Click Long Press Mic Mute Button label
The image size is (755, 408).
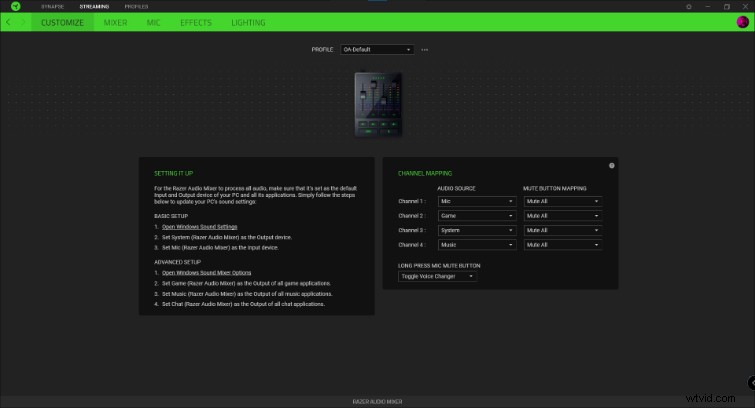pyautogui.click(x=439, y=266)
